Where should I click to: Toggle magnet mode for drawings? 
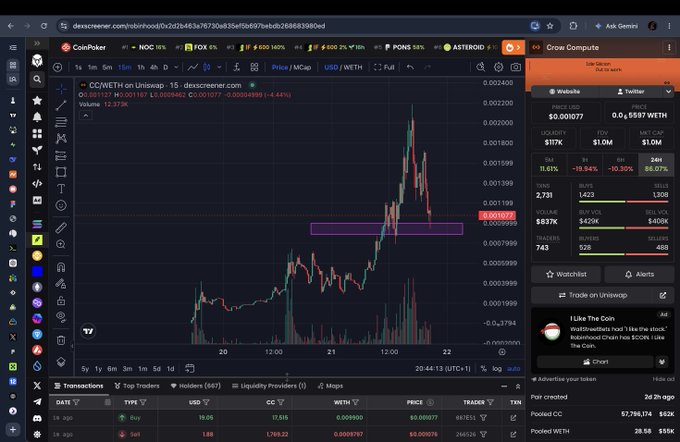[x=61, y=267]
